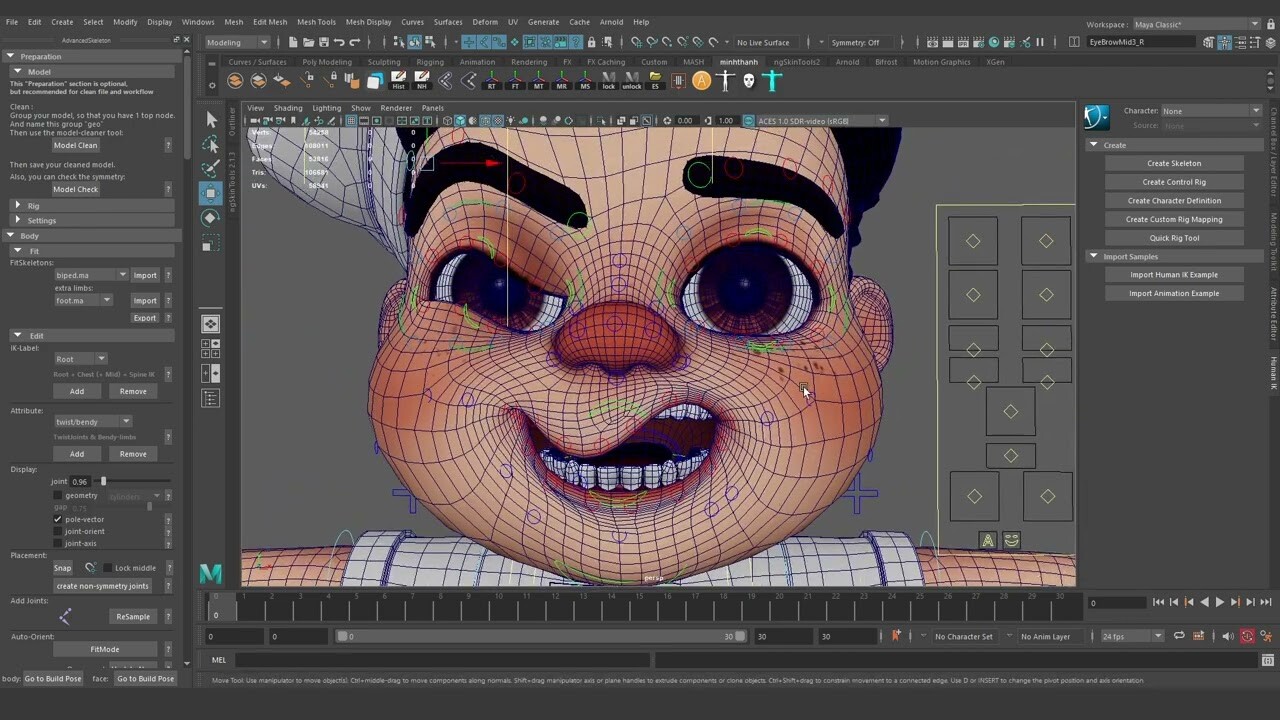The image size is (1280, 720).
Task: Check the Lock middle option under Placement
Action: pos(108,567)
